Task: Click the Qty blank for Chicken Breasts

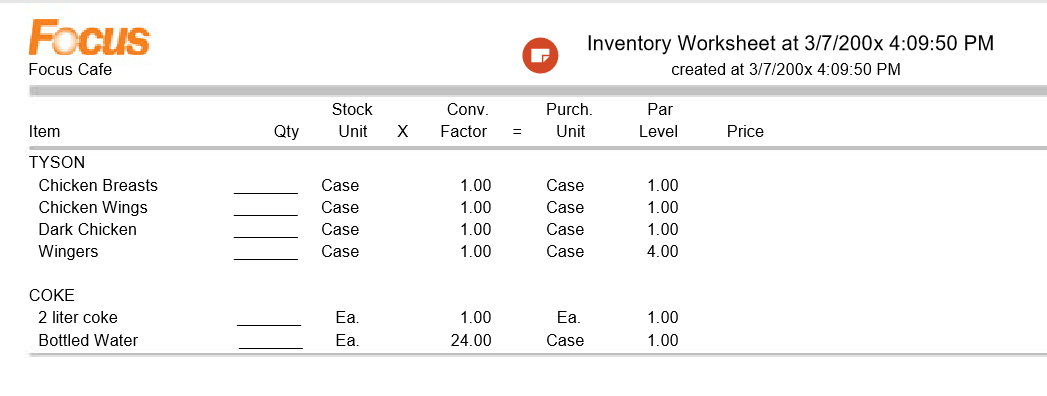Action: pos(266,186)
